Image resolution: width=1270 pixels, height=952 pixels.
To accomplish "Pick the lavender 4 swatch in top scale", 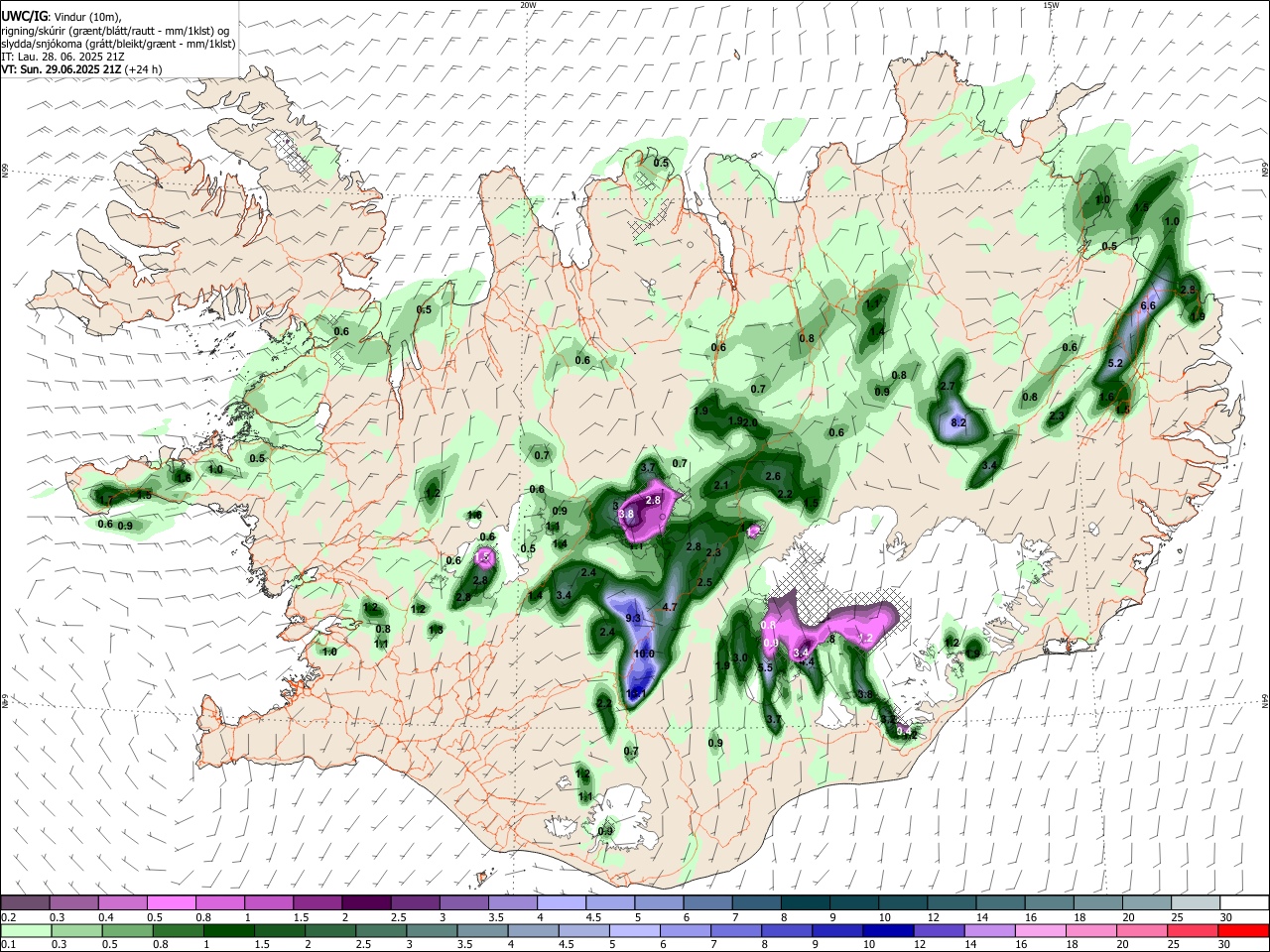I will [x=560, y=902].
